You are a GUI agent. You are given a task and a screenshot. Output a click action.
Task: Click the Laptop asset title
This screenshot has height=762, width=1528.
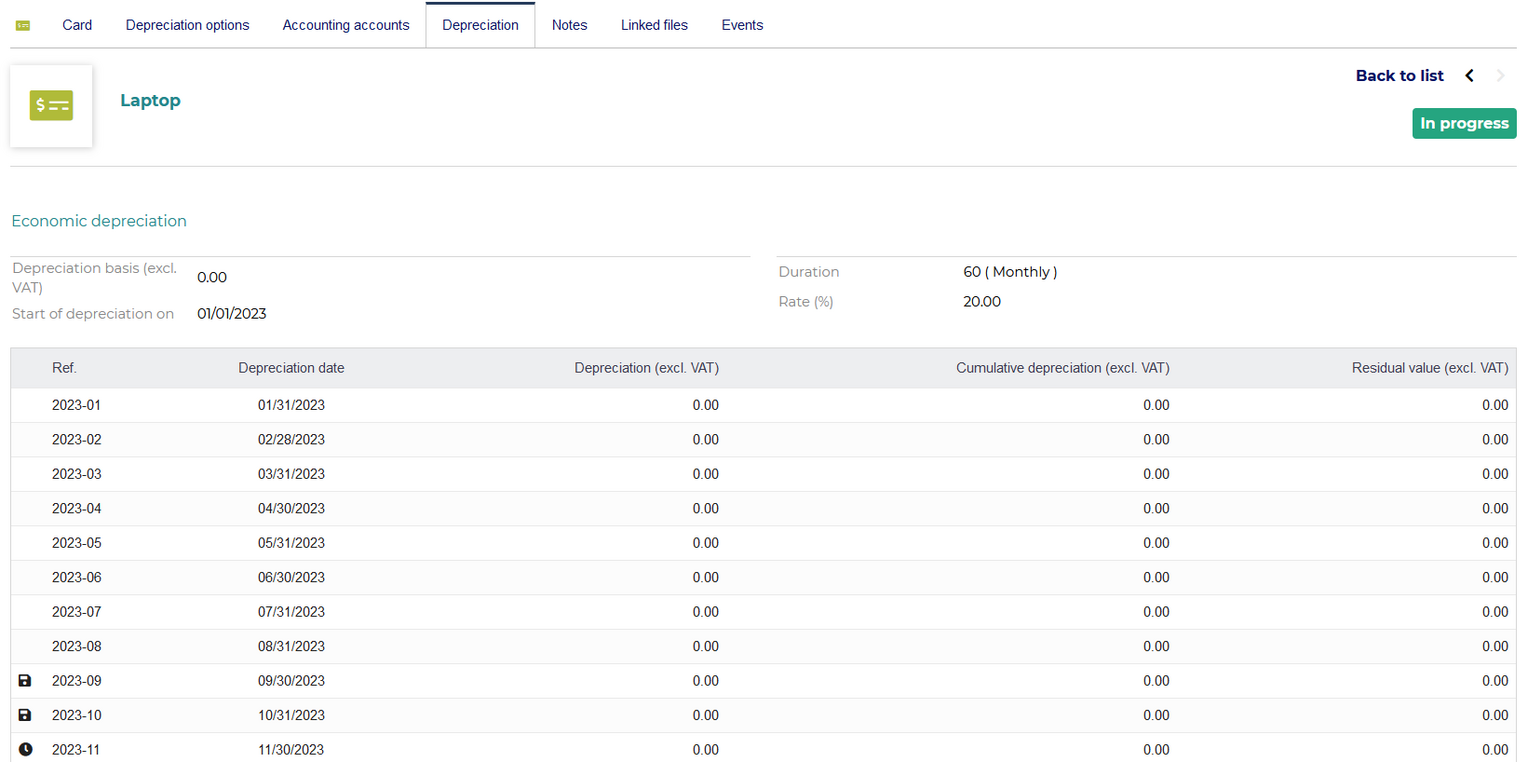pyautogui.click(x=150, y=100)
